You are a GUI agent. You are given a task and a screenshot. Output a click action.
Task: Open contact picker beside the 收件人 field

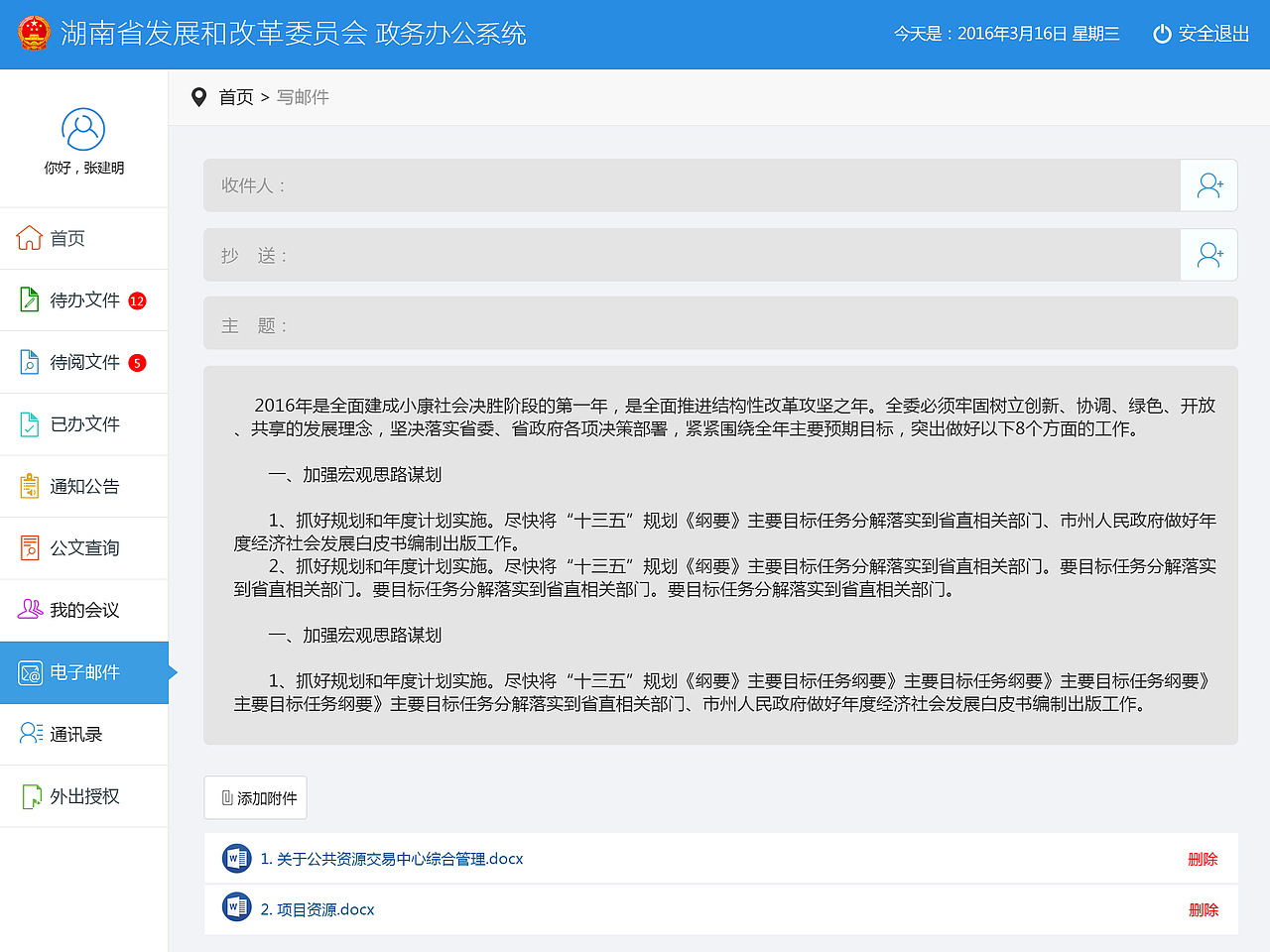[1208, 185]
